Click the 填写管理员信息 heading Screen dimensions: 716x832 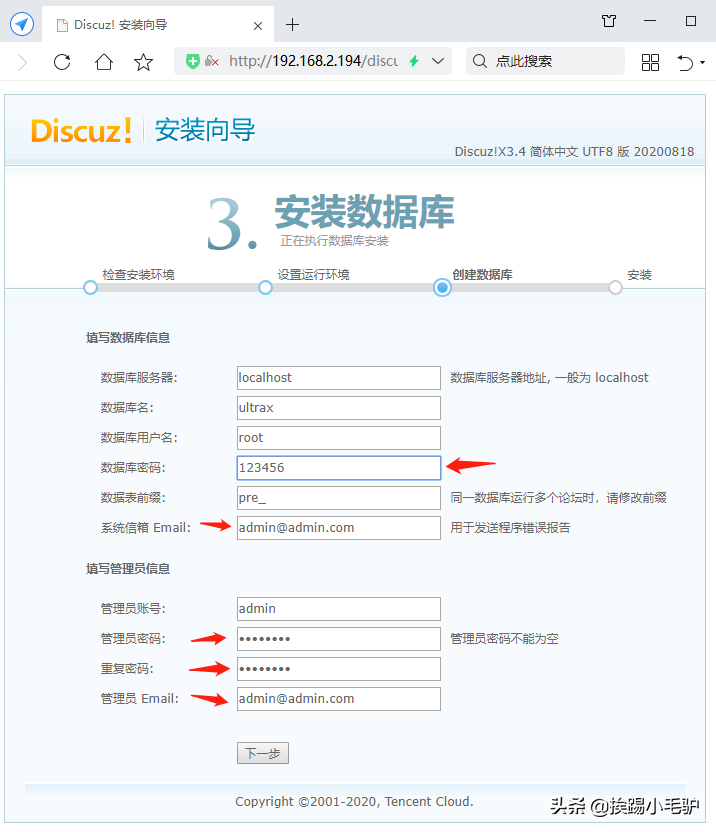pos(128,569)
